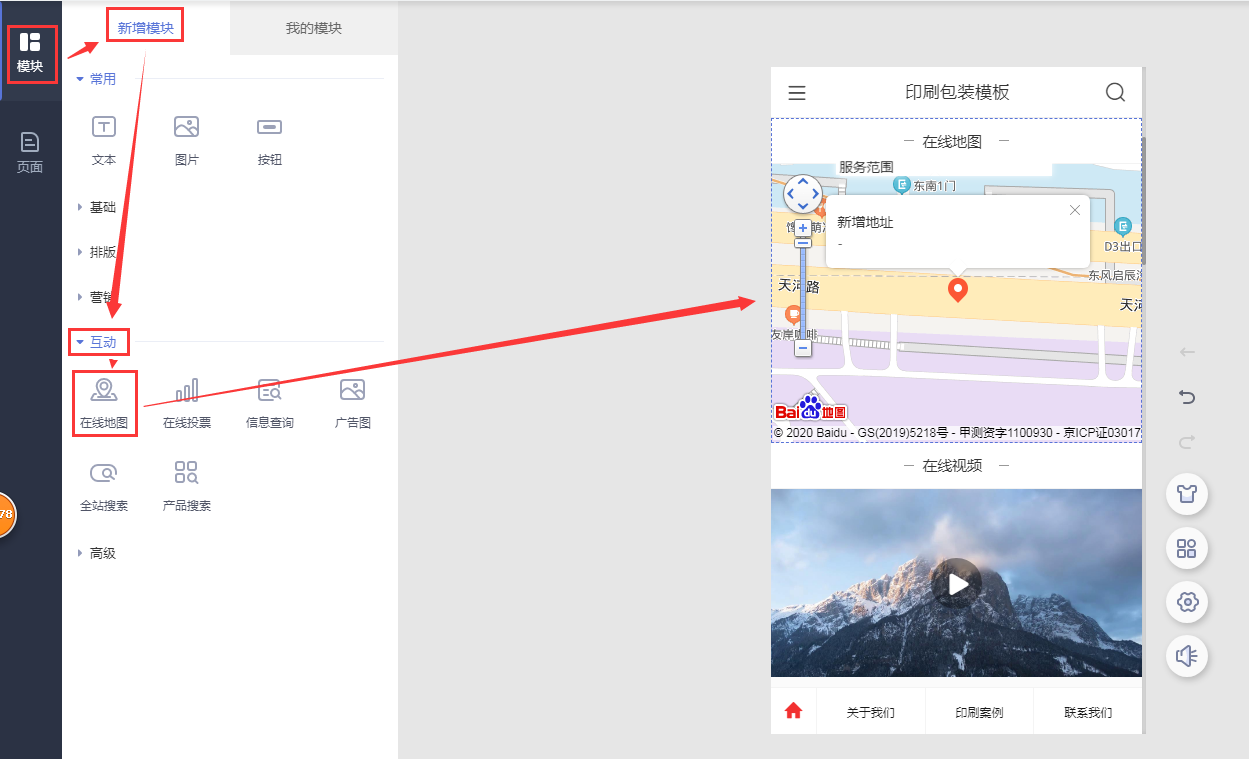This screenshot has height=759, width=1249.
Task: Click the map pan control
Action: [802, 193]
